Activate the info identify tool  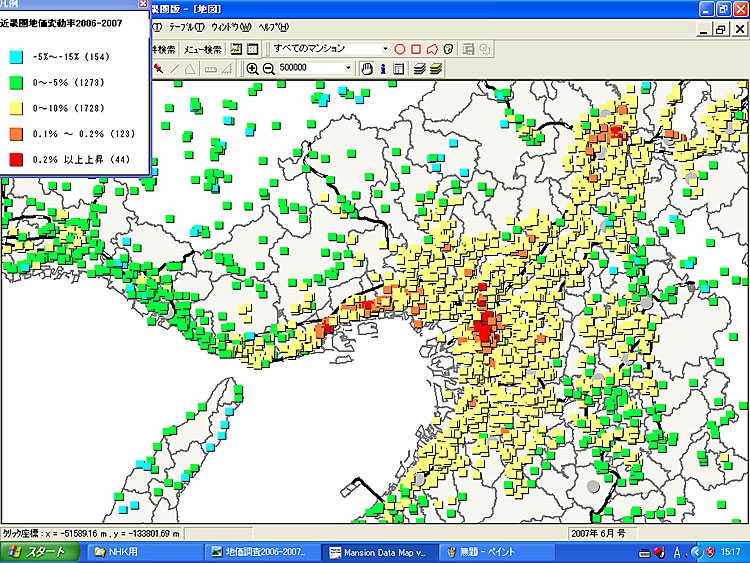[383, 69]
